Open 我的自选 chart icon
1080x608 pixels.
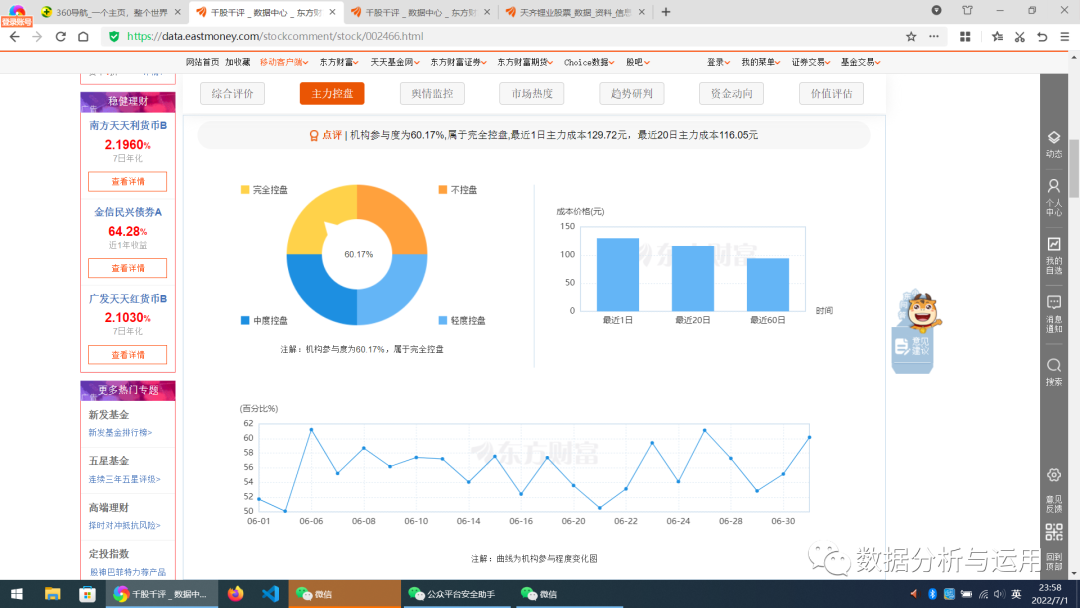pyautogui.click(x=1054, y=255)
